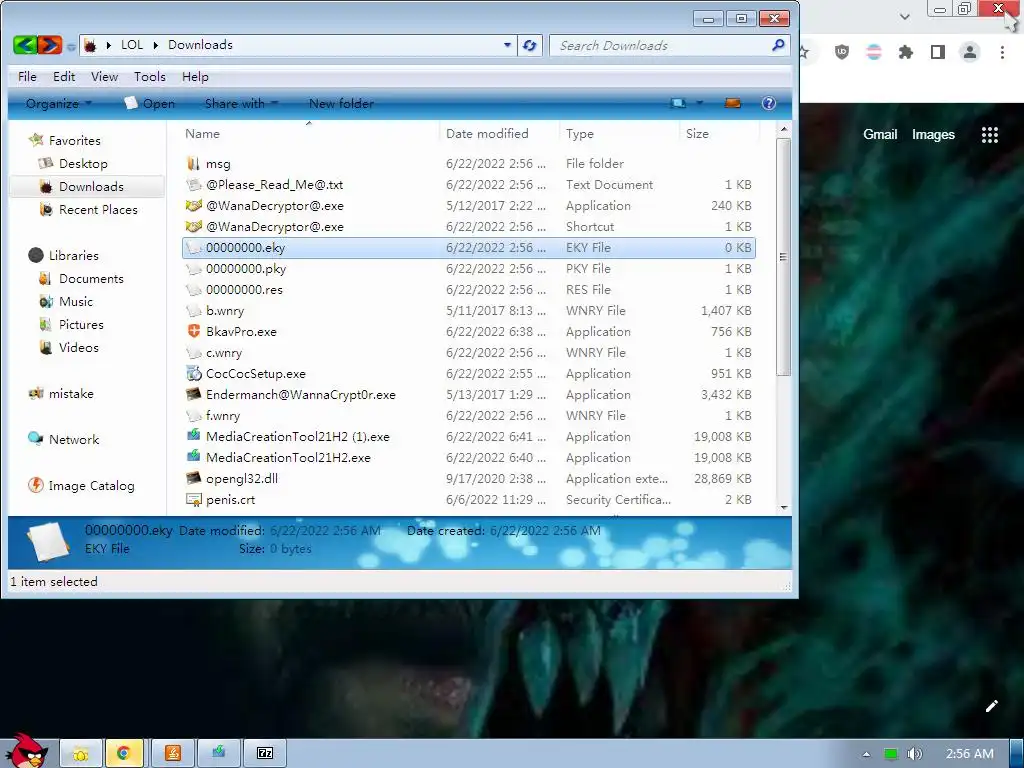Toggle the Chrome side panel icon
The image size is (1024, 768).
pyautogui.click(x=938, y=52)
